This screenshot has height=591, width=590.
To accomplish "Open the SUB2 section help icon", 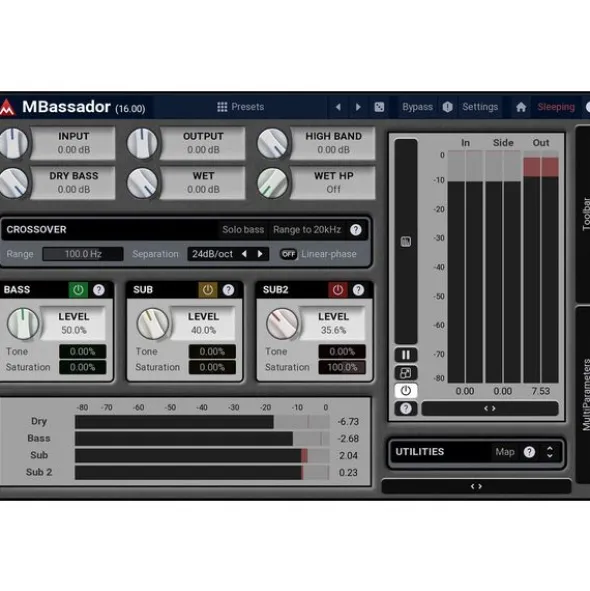I will pyautogui.click(x=358, y=290).
